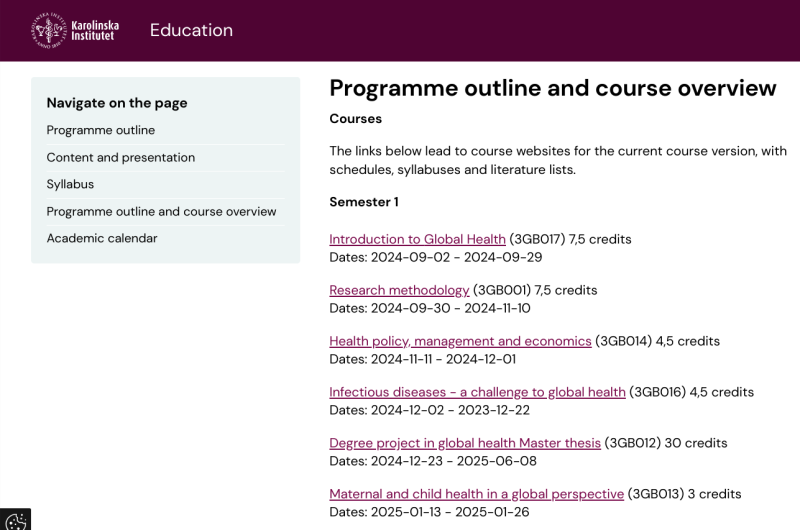
Task: Go to Content and presentation section
Action: (x=120, y=157)
